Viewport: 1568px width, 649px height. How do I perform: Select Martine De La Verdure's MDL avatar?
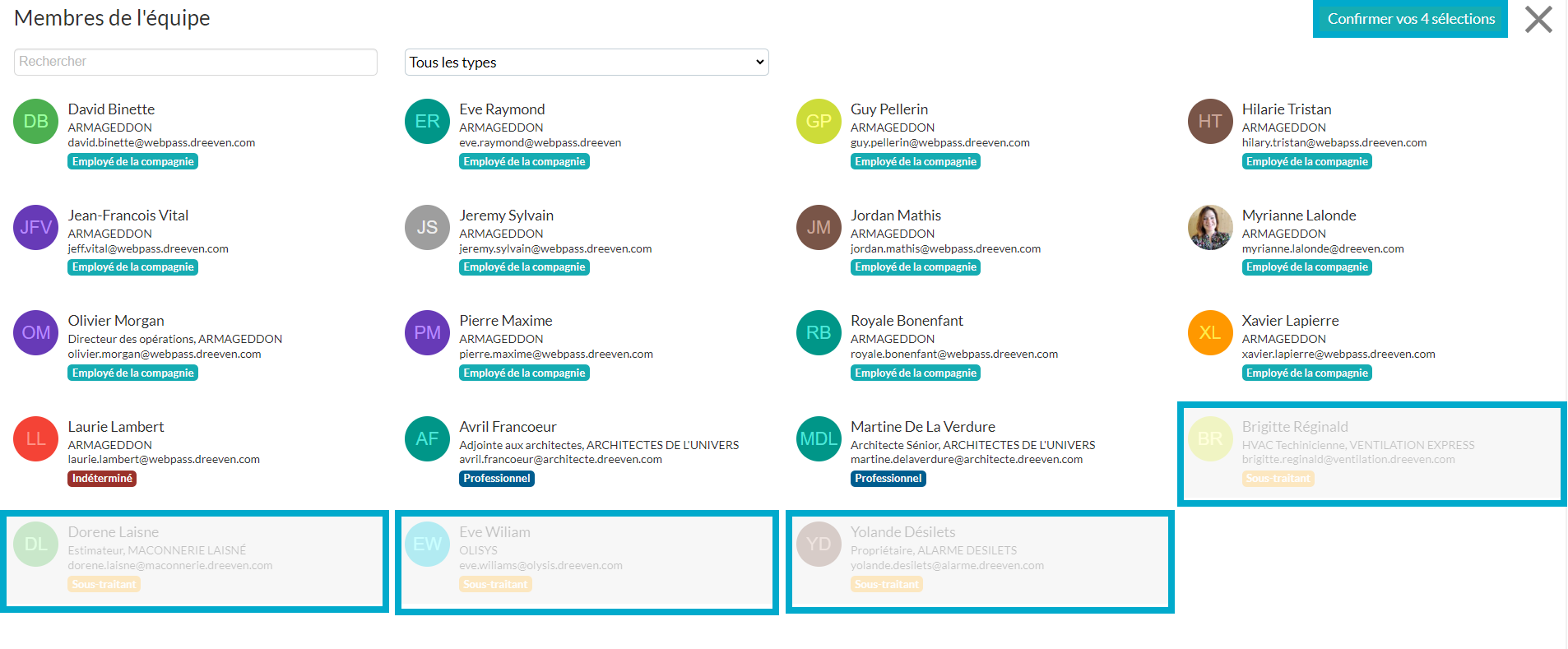point(819,439)
